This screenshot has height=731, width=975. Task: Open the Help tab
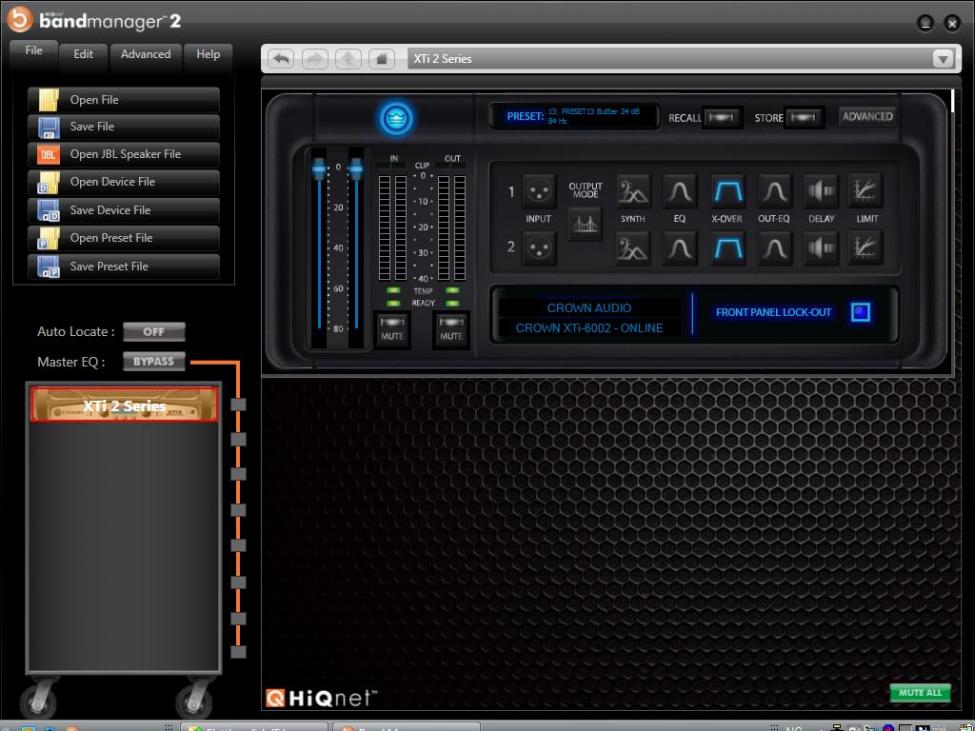tap(208, 54)
